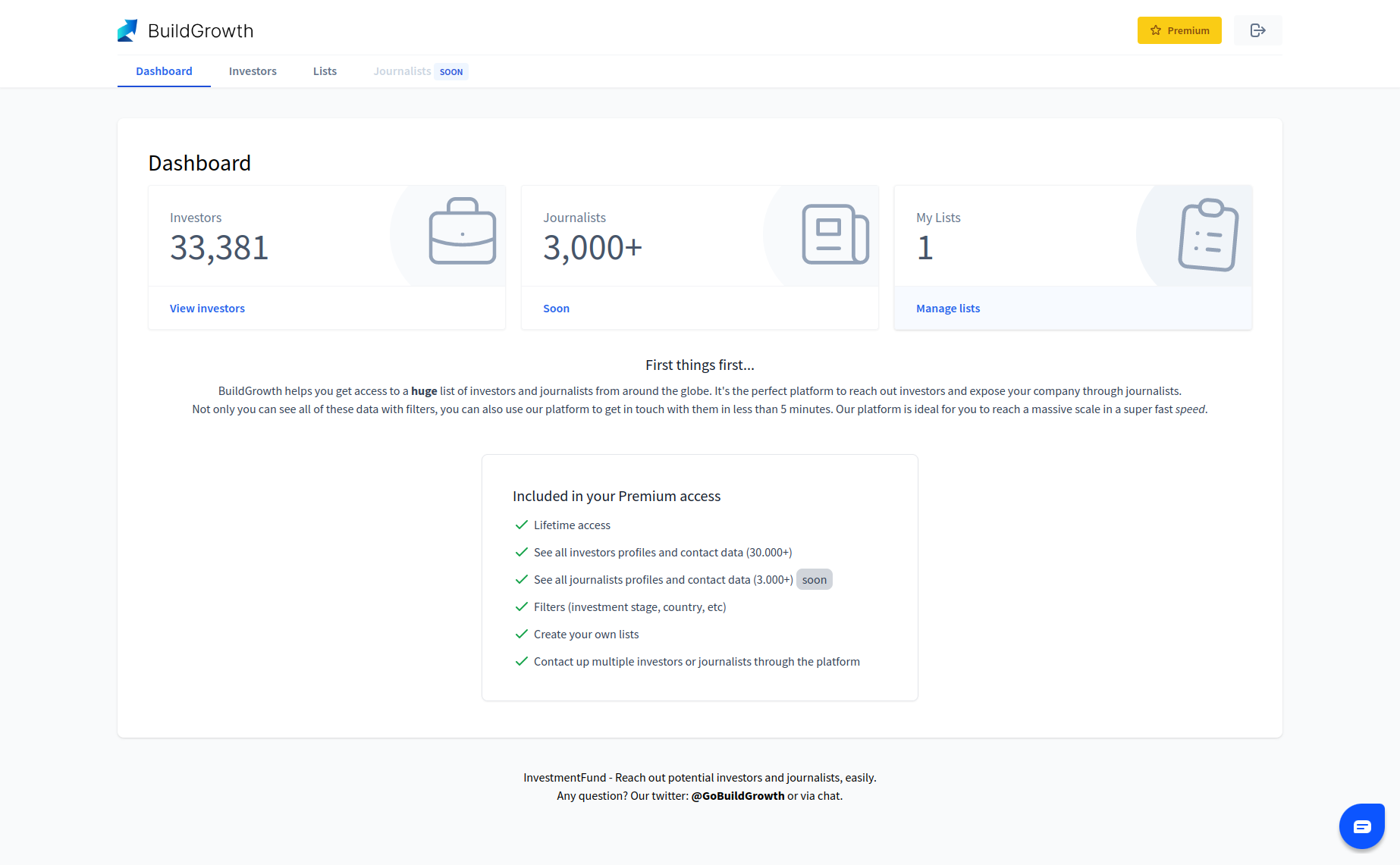
Task: Click the newspaper icon in Journalists card
Action: (835, 233)
